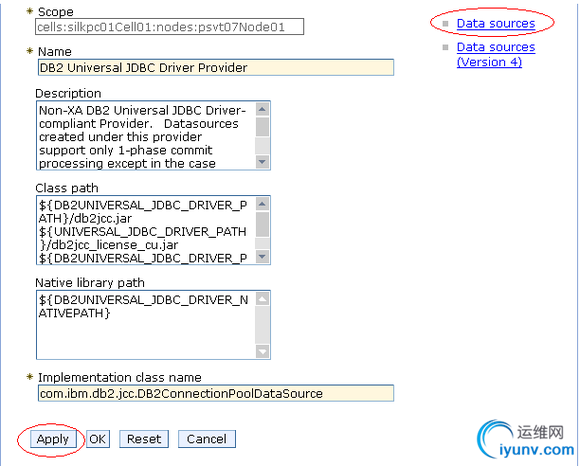580x466 pixels.
Task: Click Native library path scrollbar down arrow
Action: coord(262,351)
